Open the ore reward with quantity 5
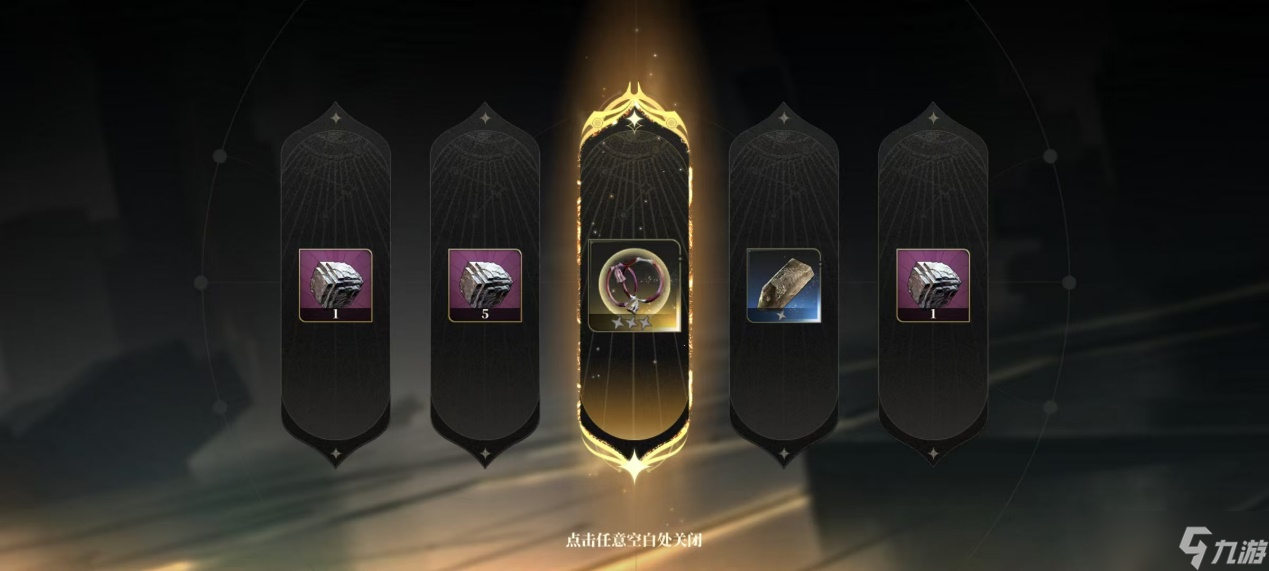This screenshot has height=571, width=1269. 485,285
